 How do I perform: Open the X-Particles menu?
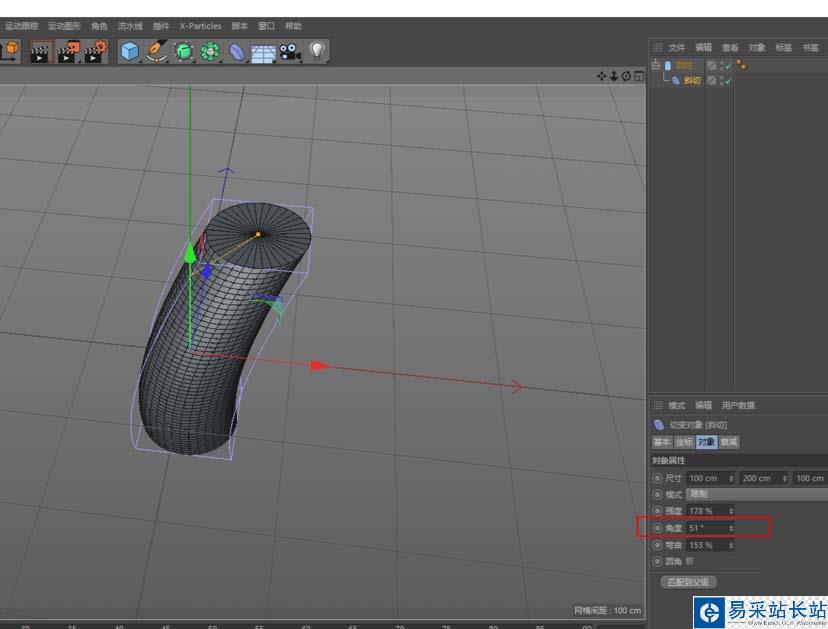pyautogui.click(x=200, y=26)
